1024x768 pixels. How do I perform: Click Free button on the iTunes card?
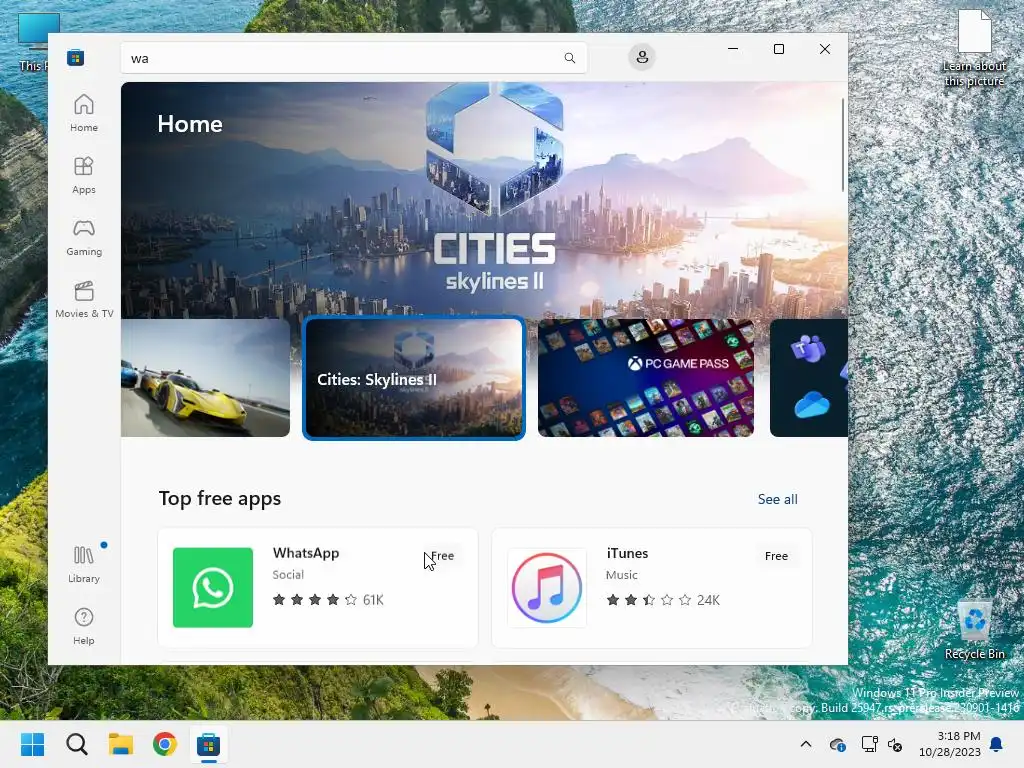776,556
